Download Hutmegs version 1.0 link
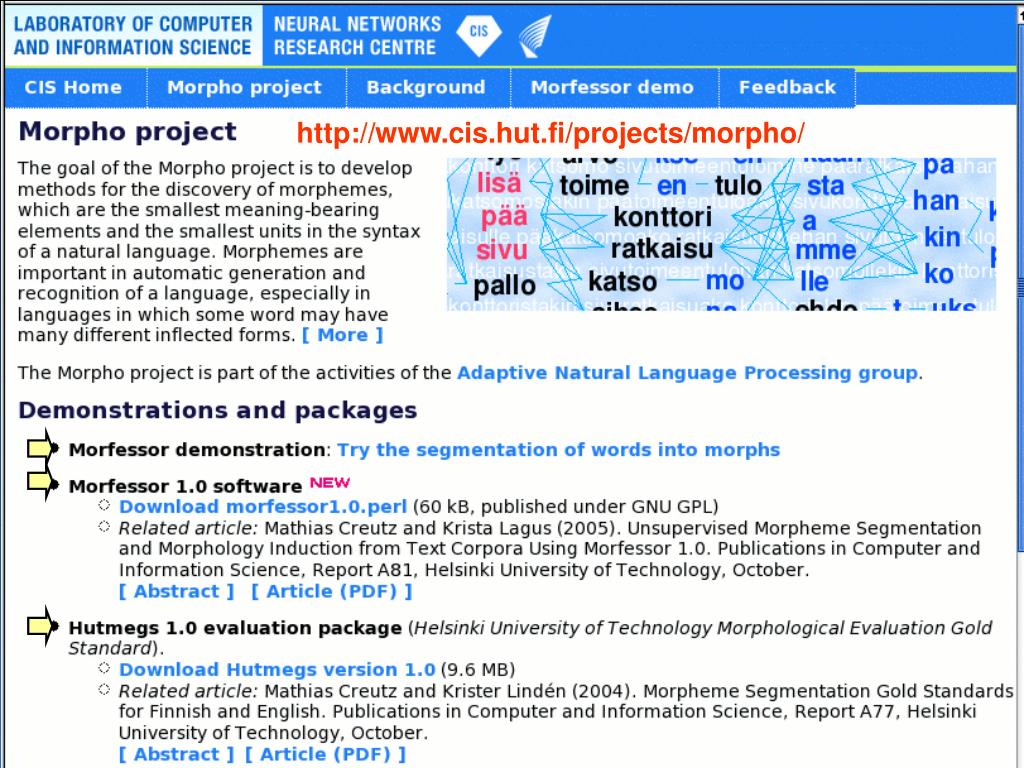Image resolution: width=1024 pixels, height=768 pixels. tap(277, 670)
